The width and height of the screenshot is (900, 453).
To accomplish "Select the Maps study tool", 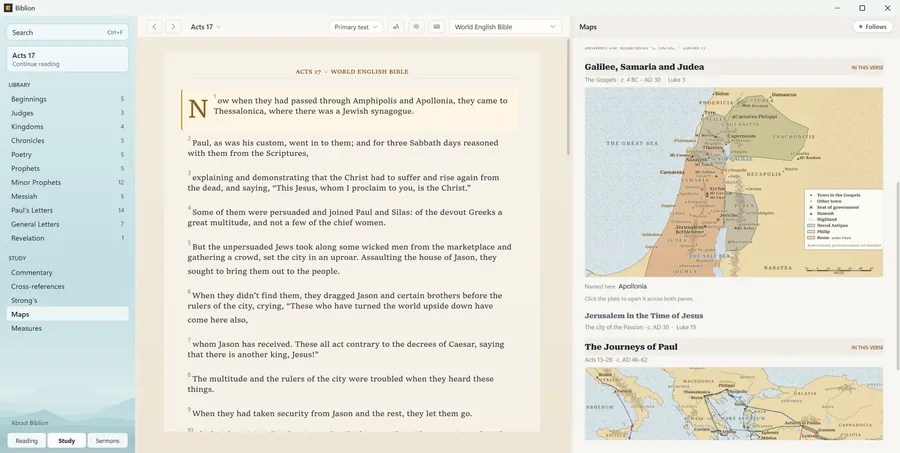I will [x=67, y=314].
